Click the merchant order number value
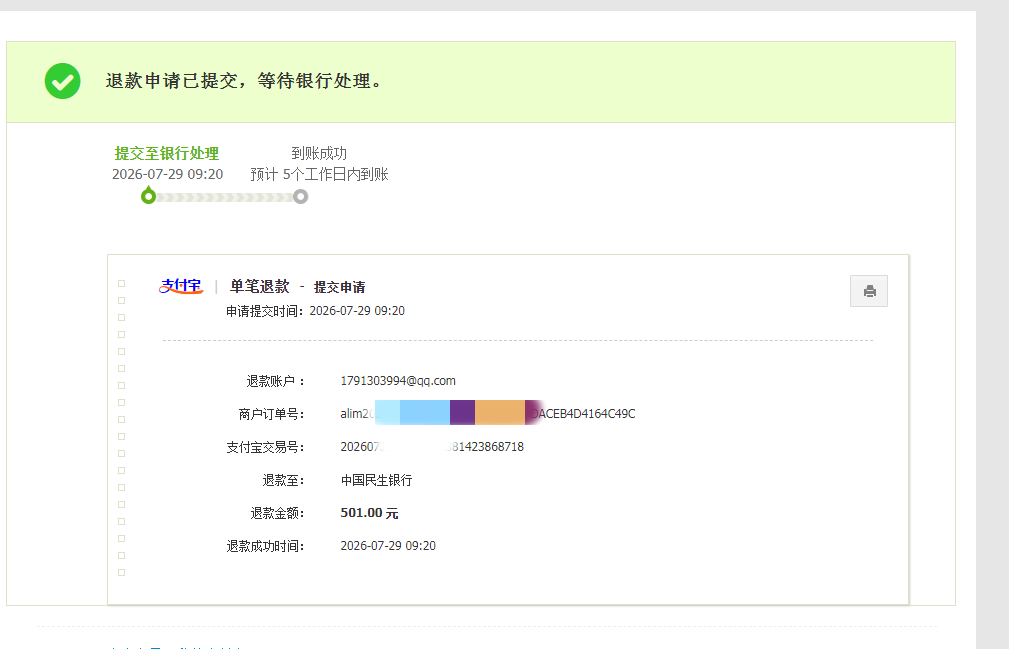 488,414
